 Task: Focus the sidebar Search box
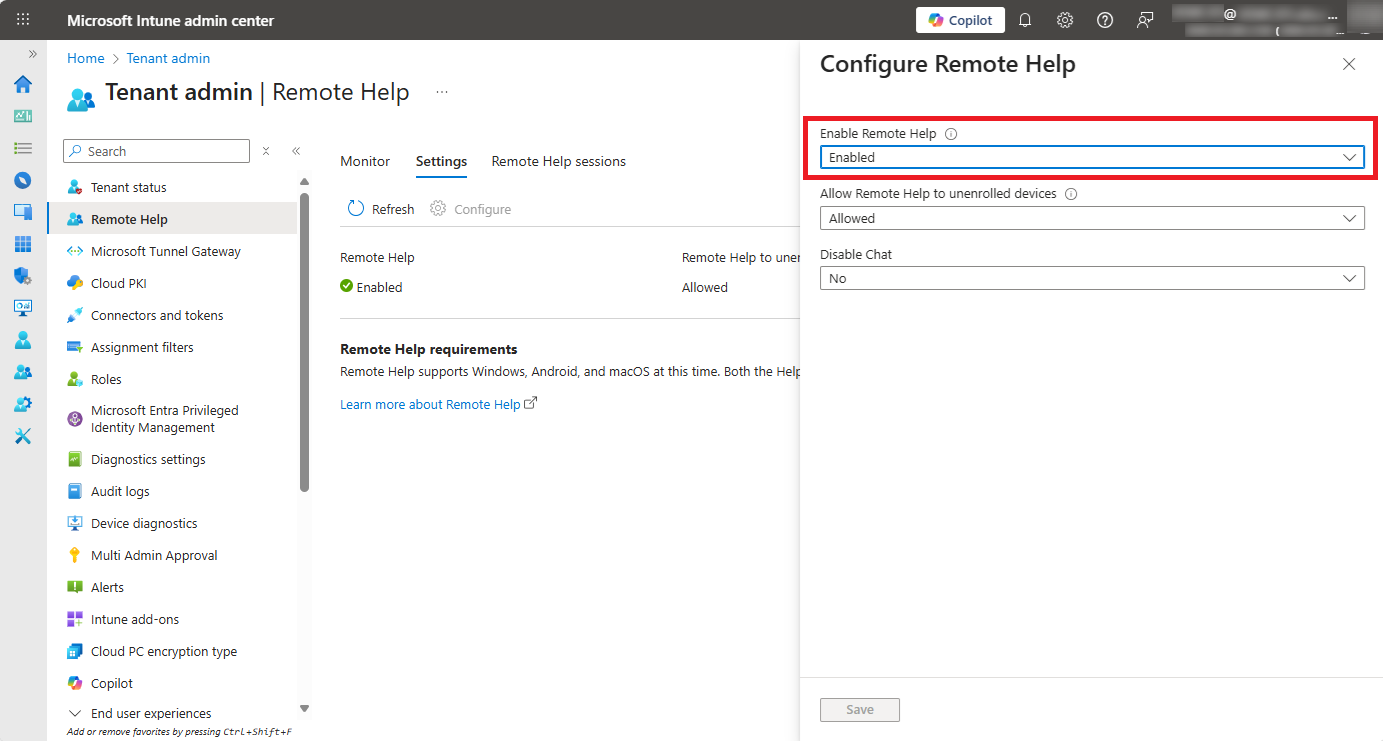(156, 151)
